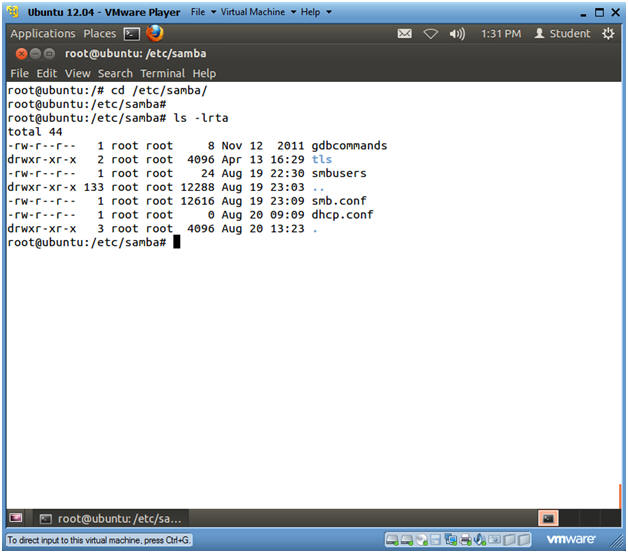The image size is (628, 553).
Task: Open the mail envelope indicator
Action: tap(405, 34)
